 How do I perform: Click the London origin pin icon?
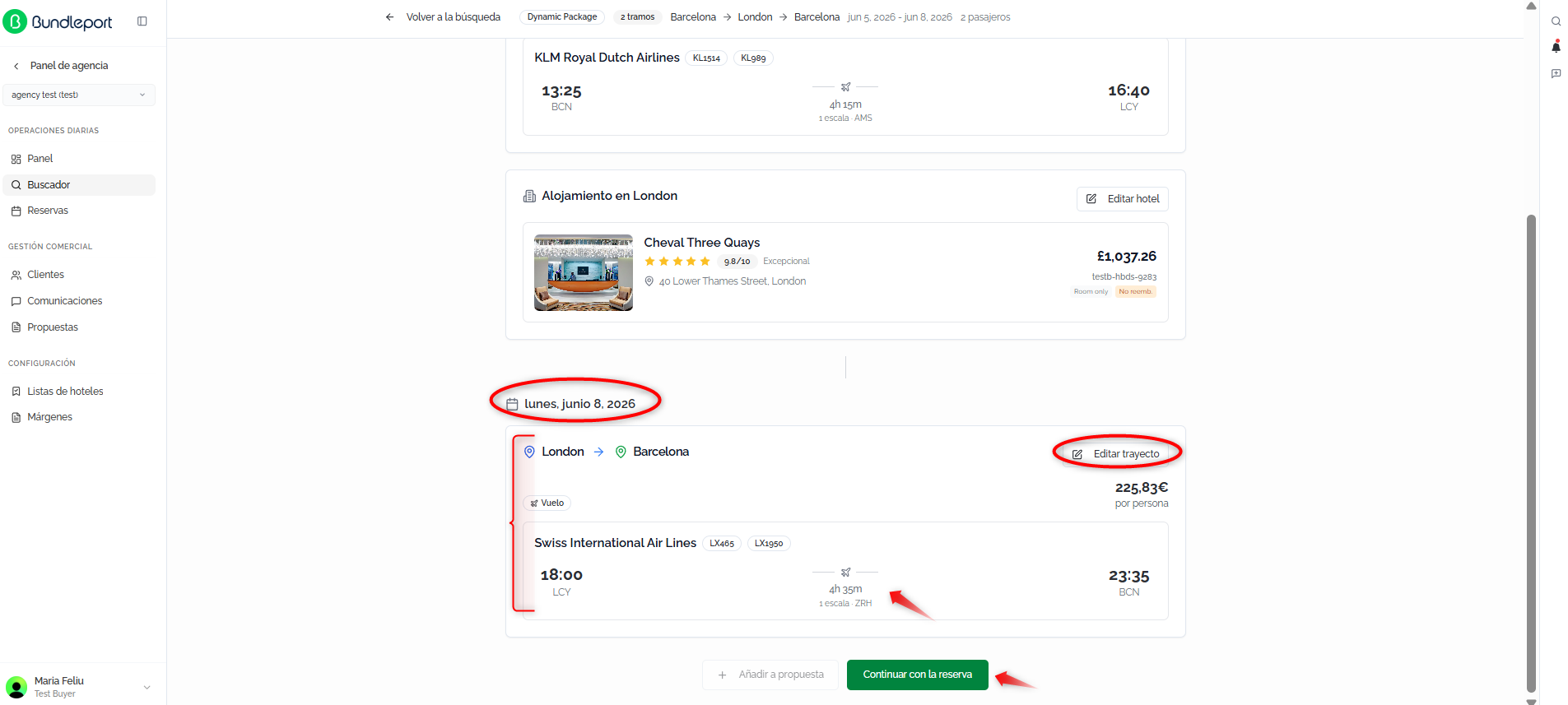pos(529,452)
